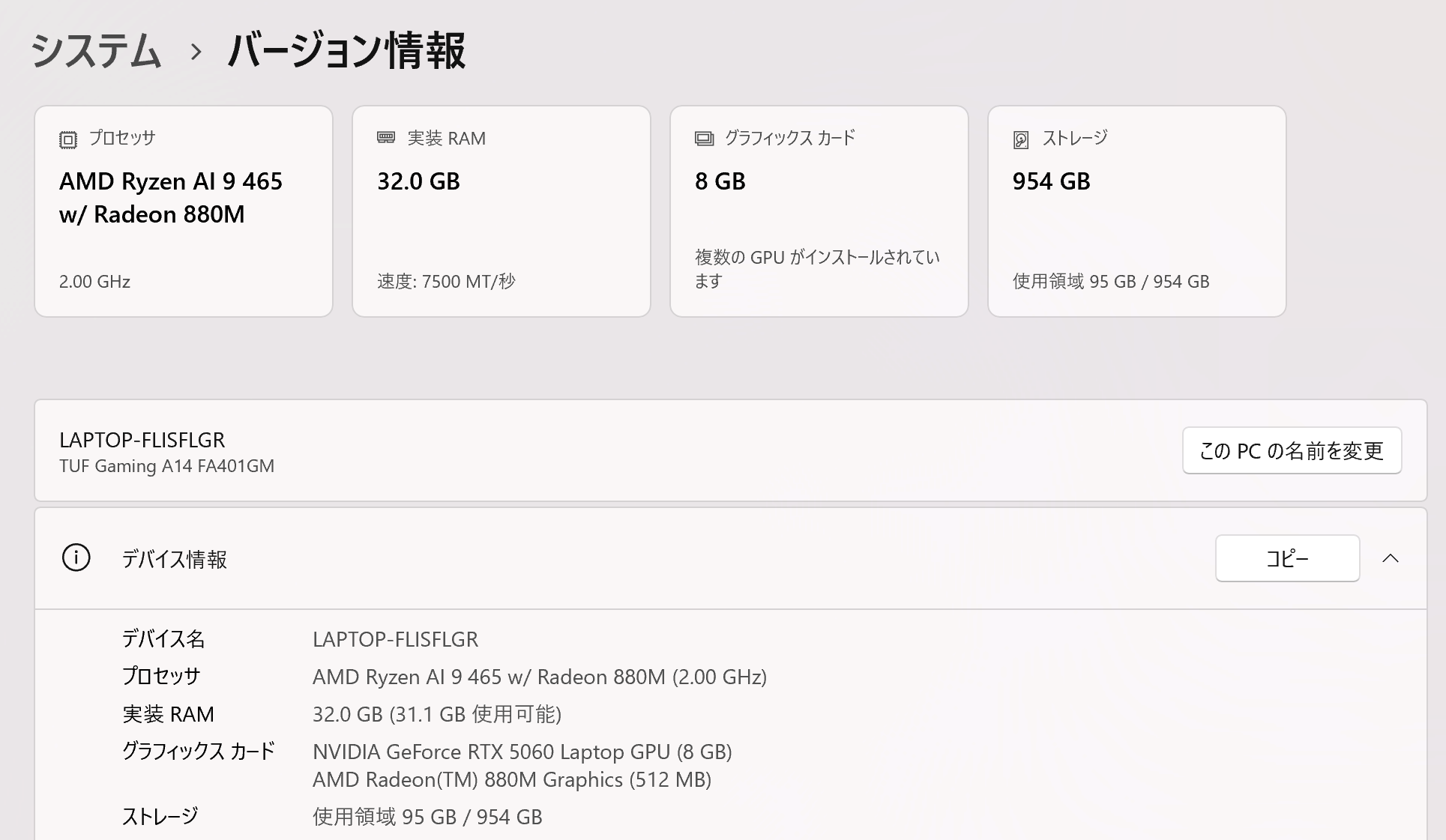Viewport: 1446px width, 840px height.
Task: Click the デバイス情報 header row
Action: [730, 558]
